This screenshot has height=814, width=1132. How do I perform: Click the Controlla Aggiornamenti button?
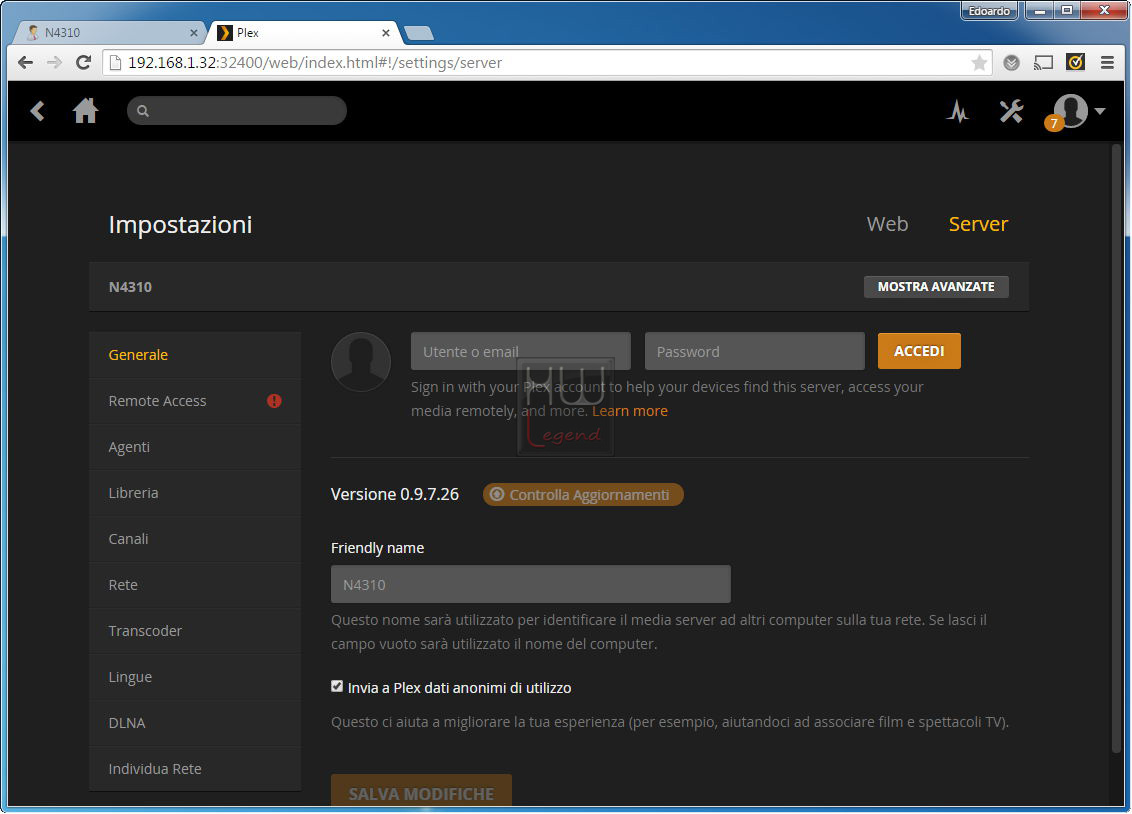(583, 495)
